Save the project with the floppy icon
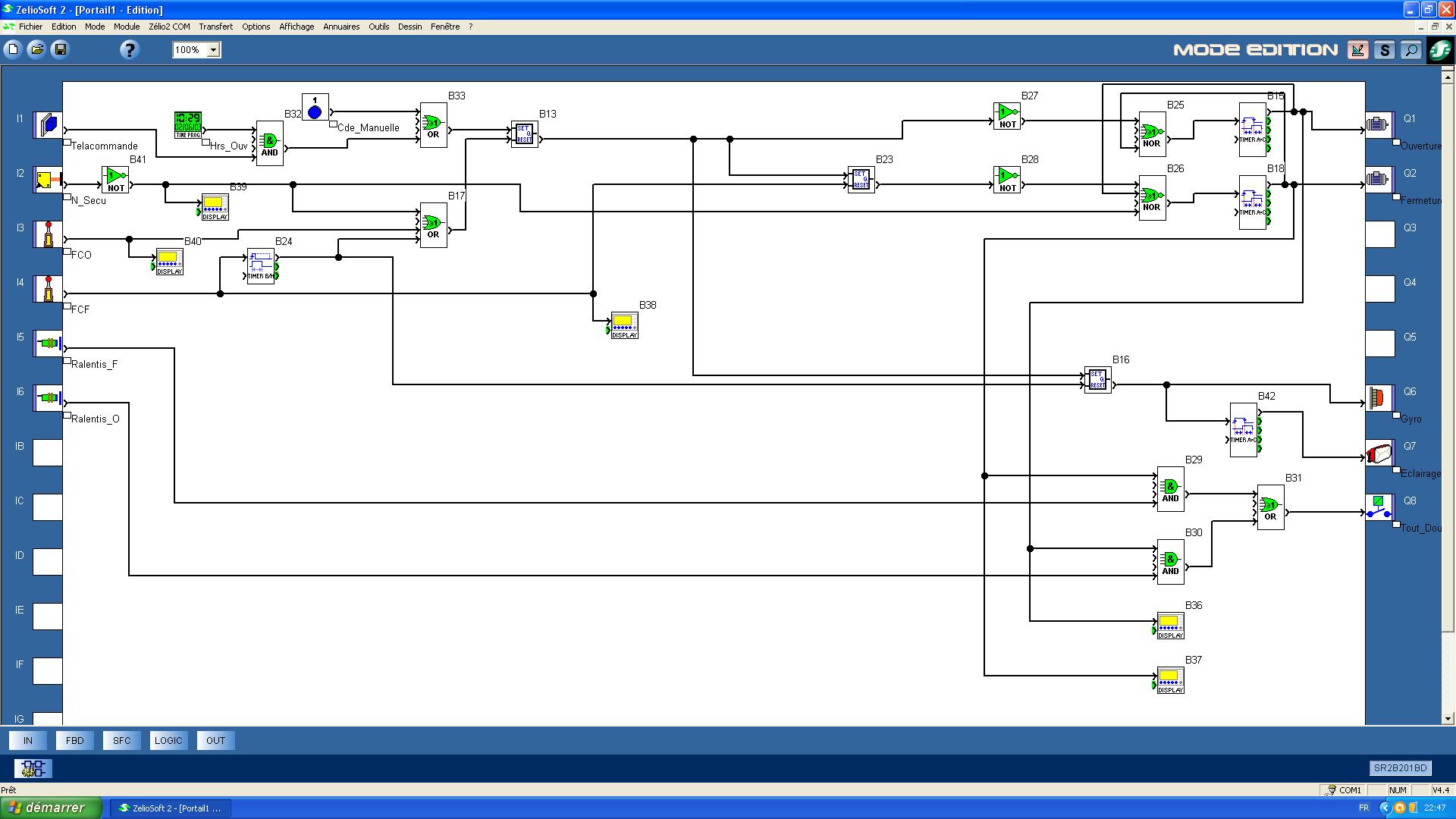Image resolution: width=1456 pixels, height=819 pixels. [x=61, y=50]
